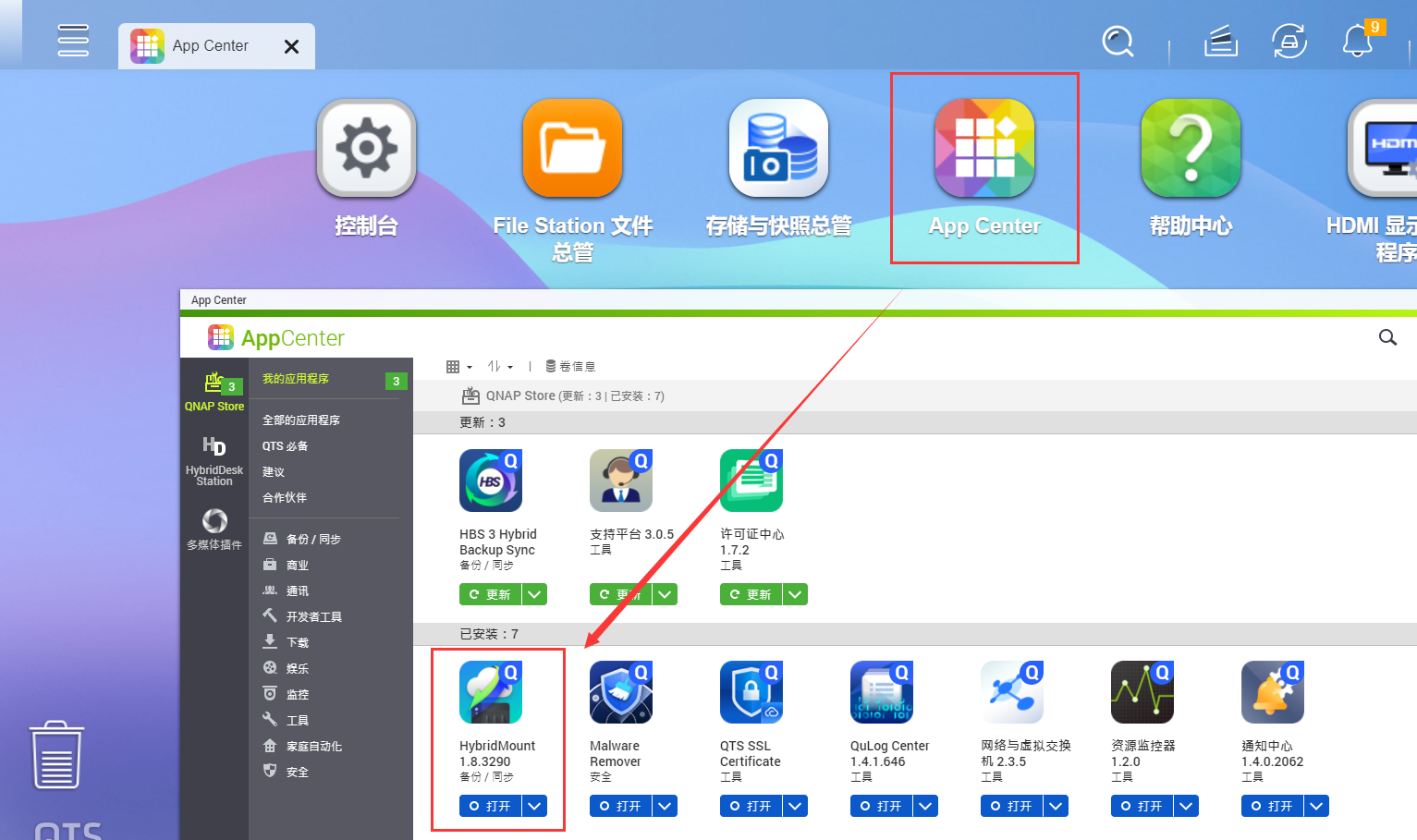Select QNAP Store in the sidebar
The width and height of the screenshot is (1417, 840).
(214, 392)
